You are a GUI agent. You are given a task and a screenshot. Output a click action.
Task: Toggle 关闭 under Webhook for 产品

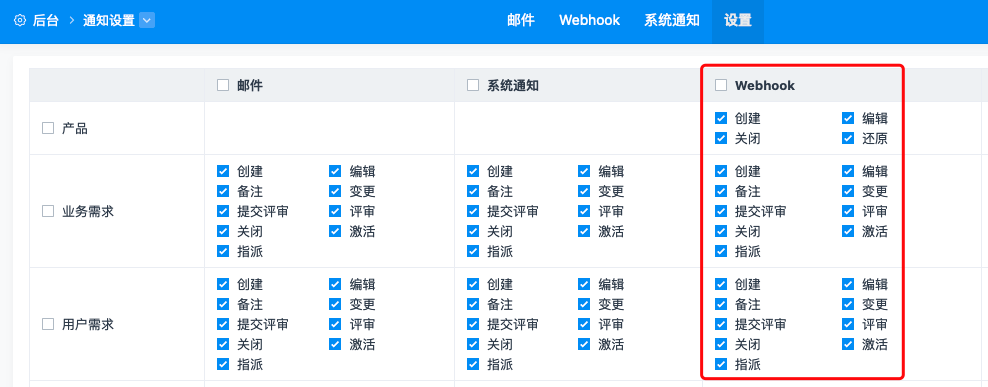click(721, 138)
